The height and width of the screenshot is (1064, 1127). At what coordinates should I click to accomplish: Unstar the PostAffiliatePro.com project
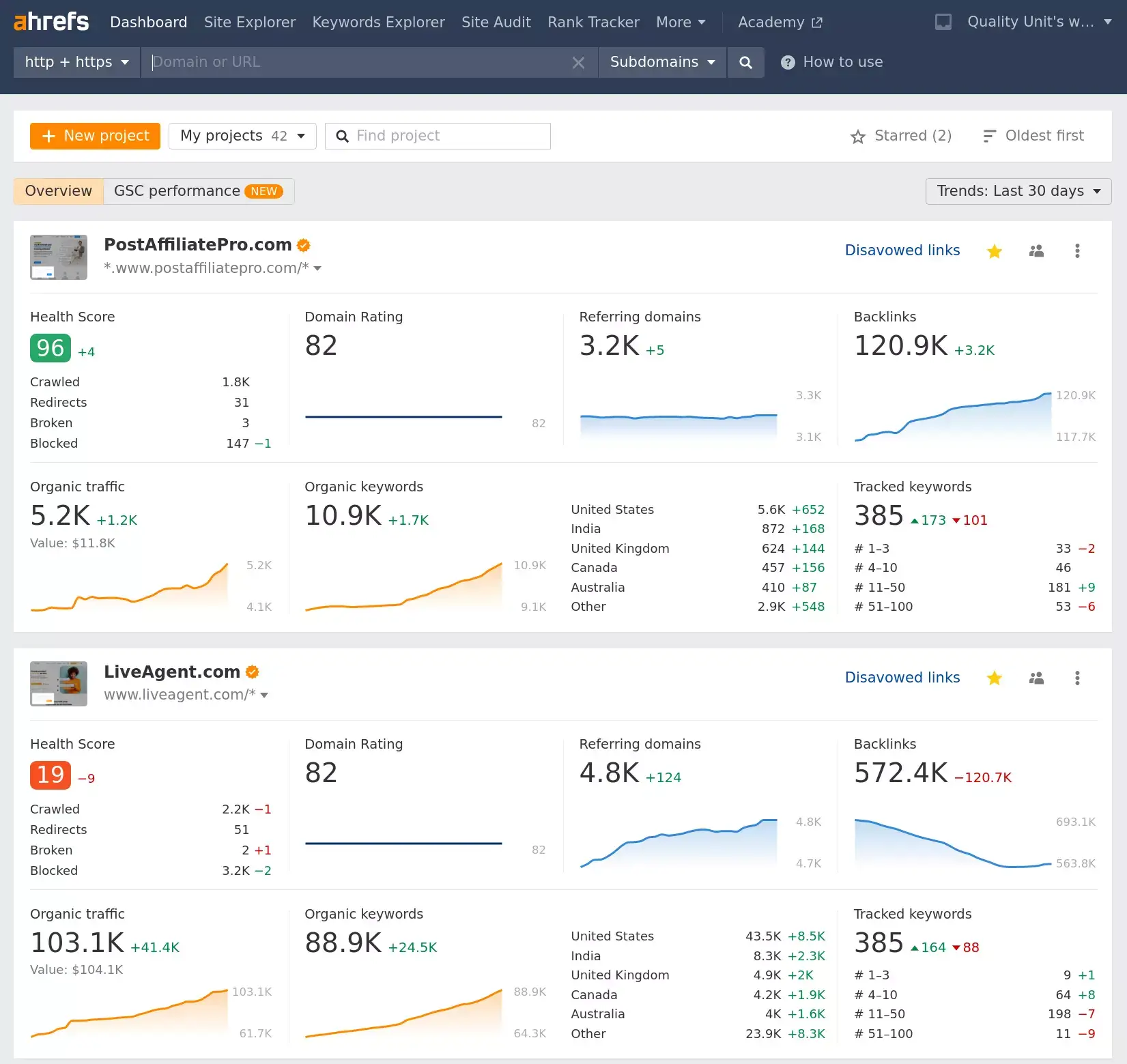994,250
